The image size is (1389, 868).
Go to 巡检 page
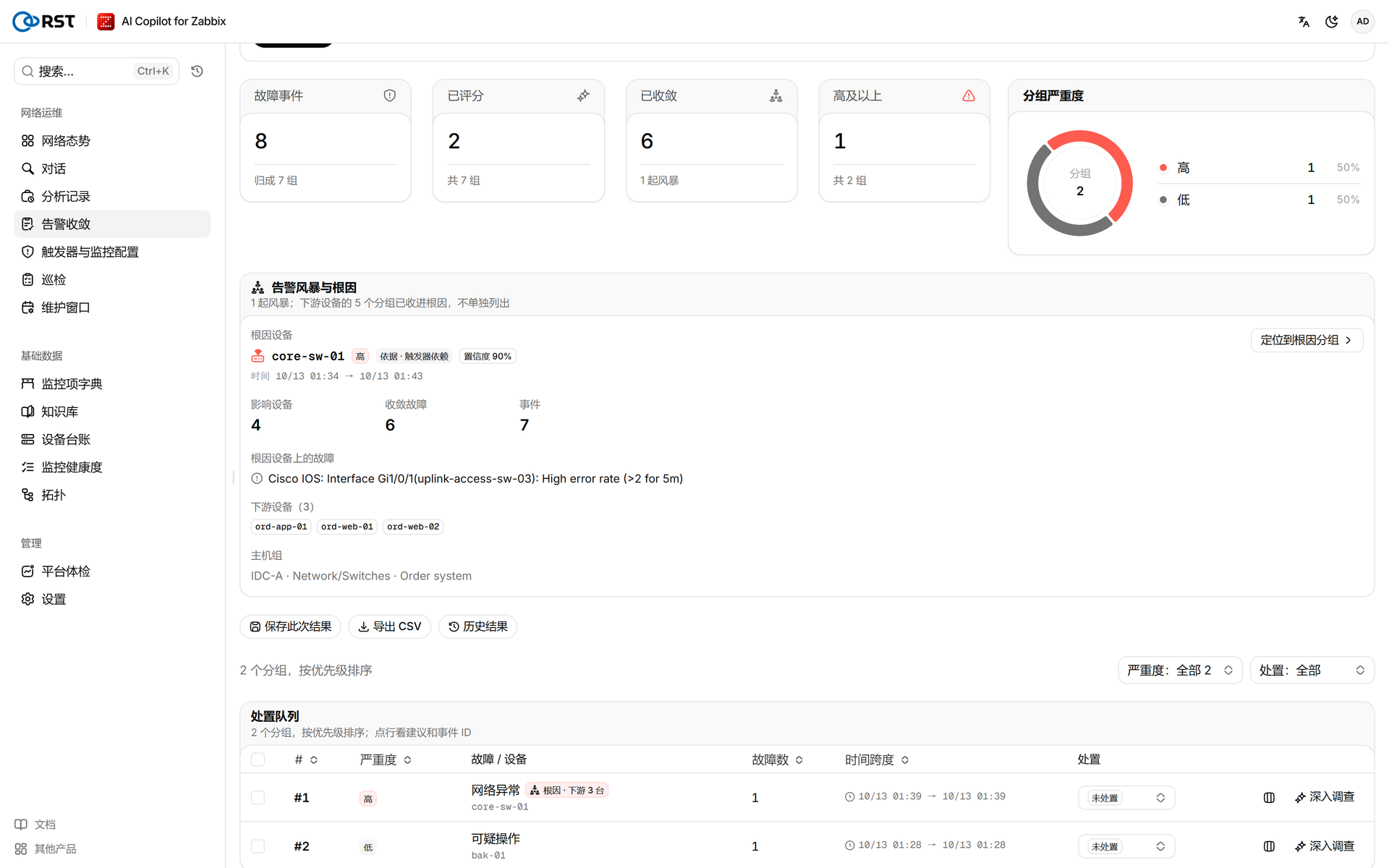pos(112,279)
